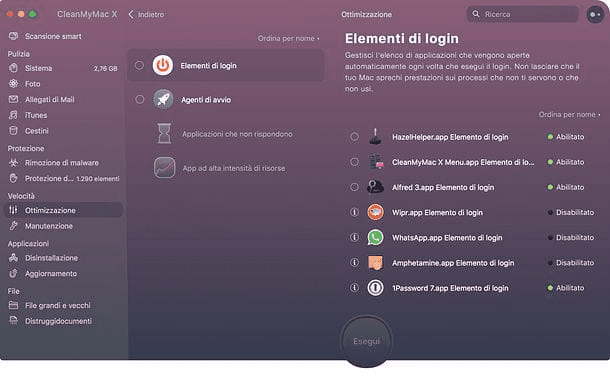The height and width of the screenshot is (385, 610).
Task: Open the Distruggidocumenti shredder item
Action: click(x=58, y=321)
